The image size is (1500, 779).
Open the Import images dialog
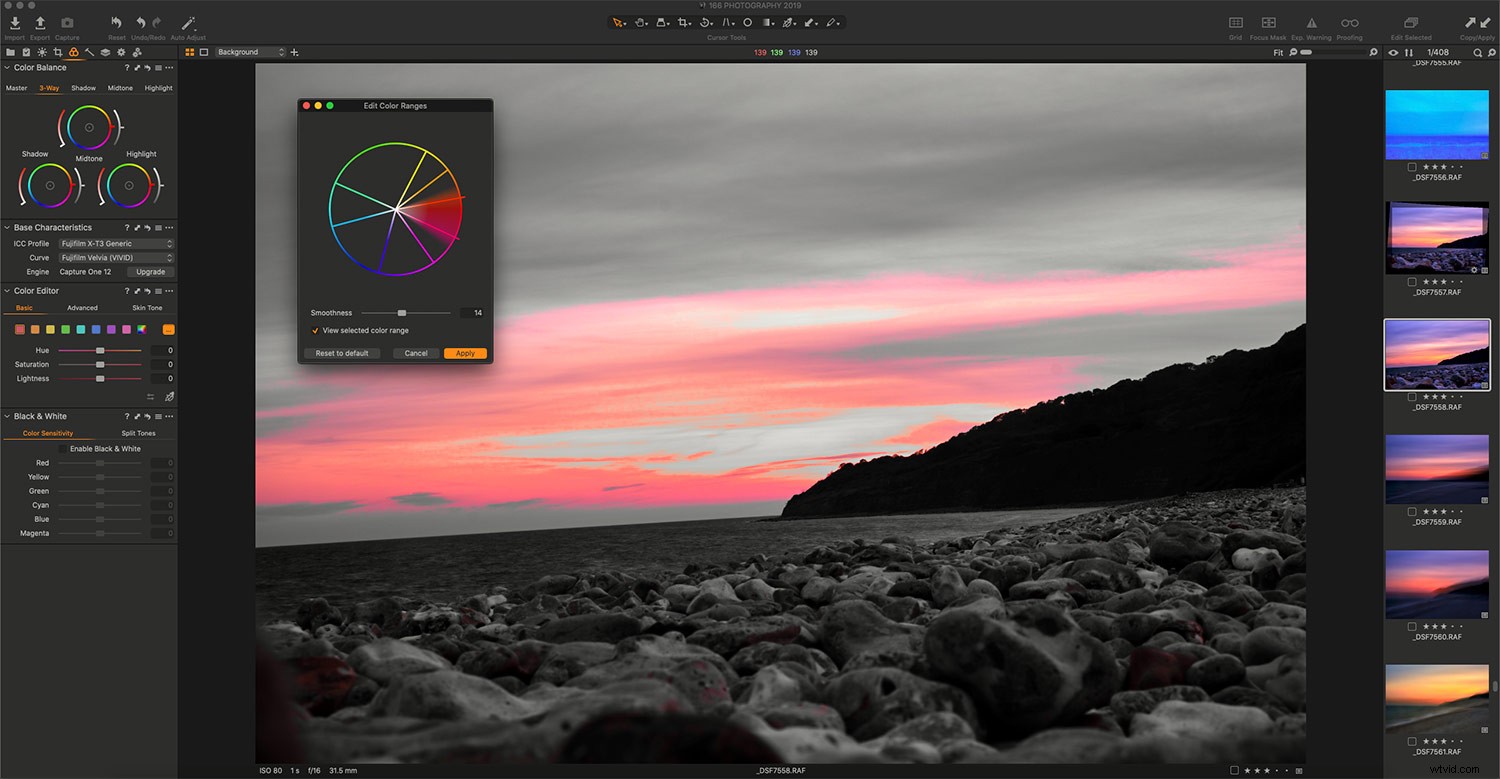click(14, 22)
